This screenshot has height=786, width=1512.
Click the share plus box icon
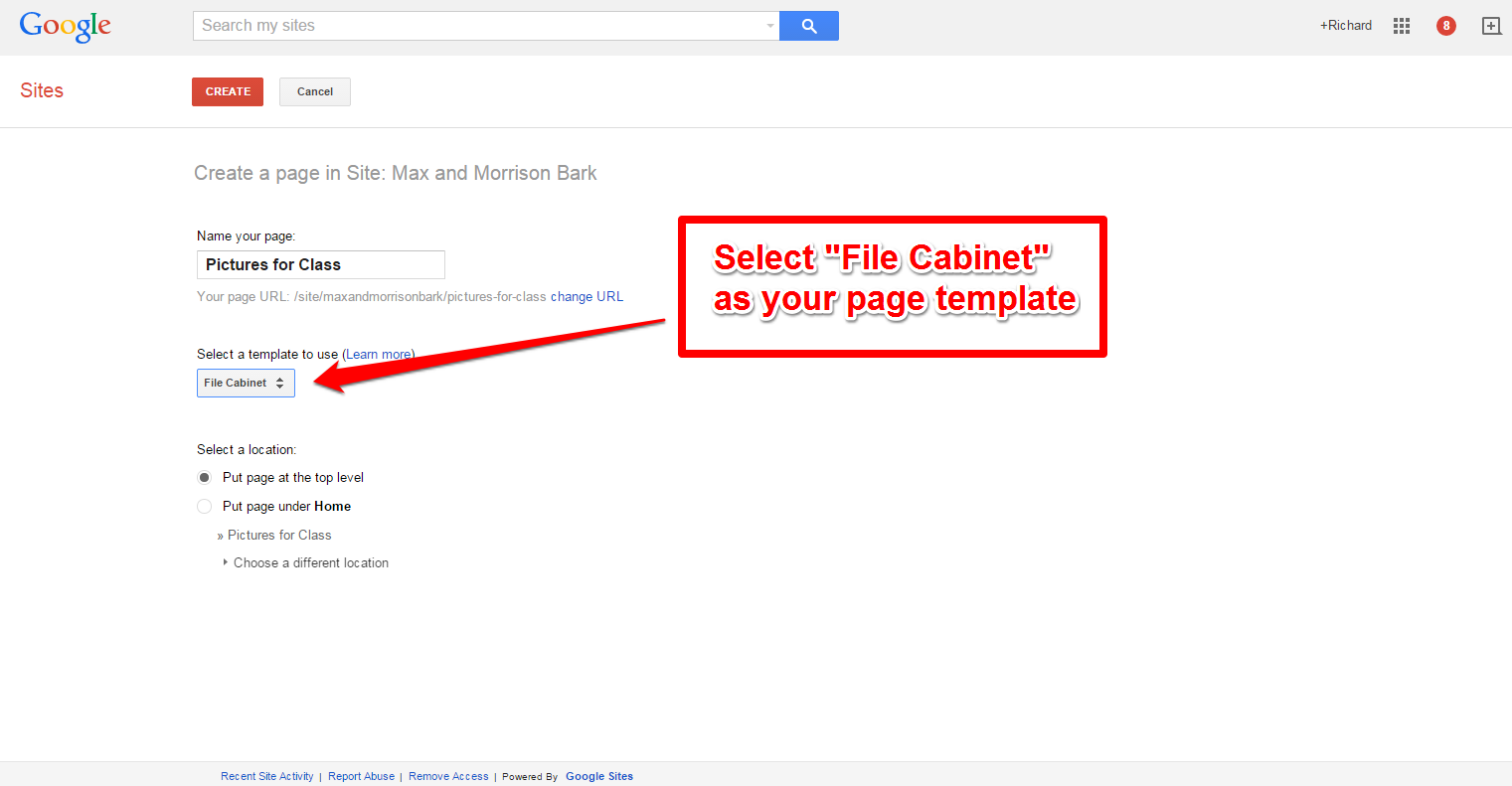tap(1491, 26)
